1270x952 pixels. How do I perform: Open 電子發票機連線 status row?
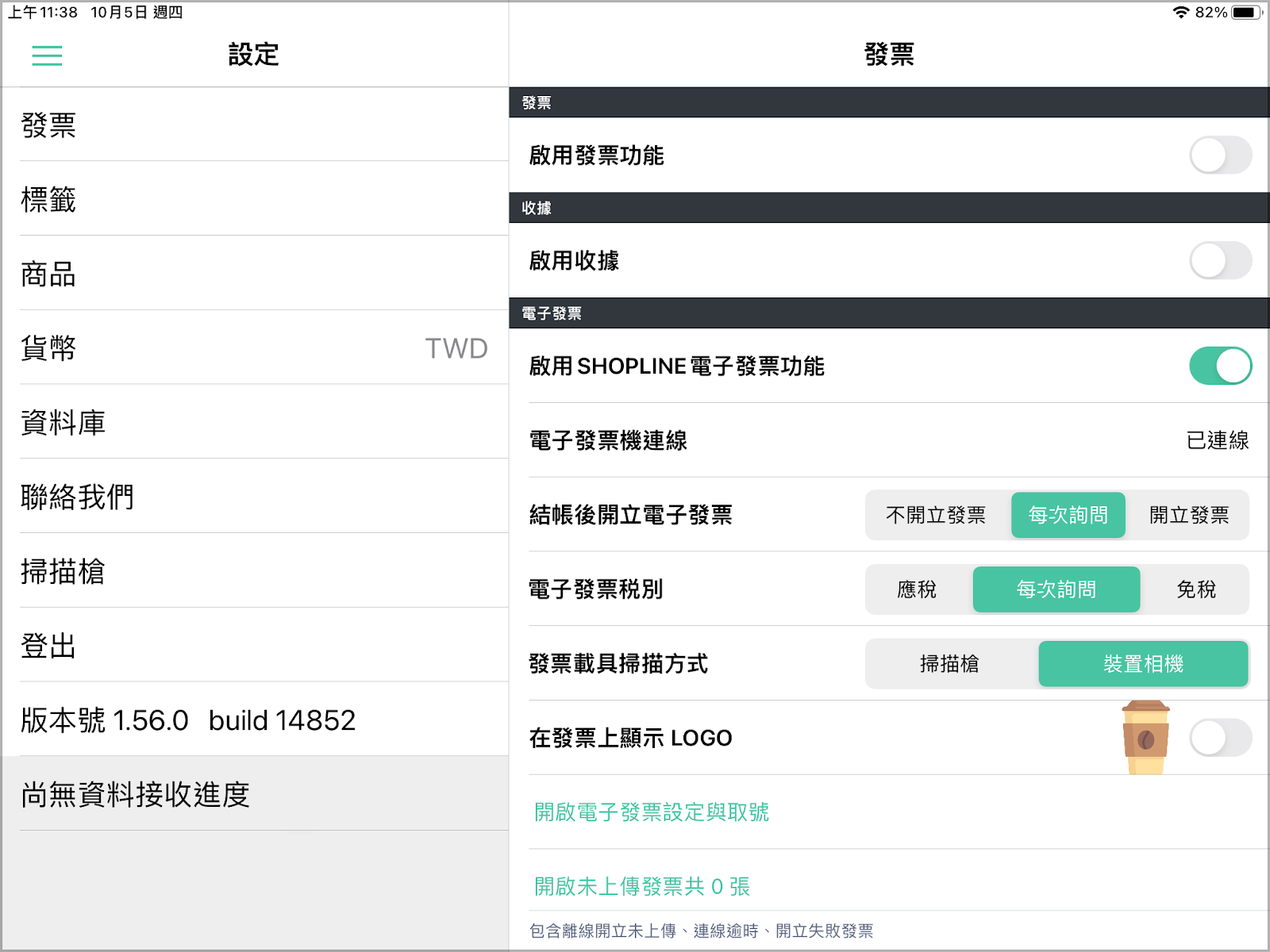(889, 440)
